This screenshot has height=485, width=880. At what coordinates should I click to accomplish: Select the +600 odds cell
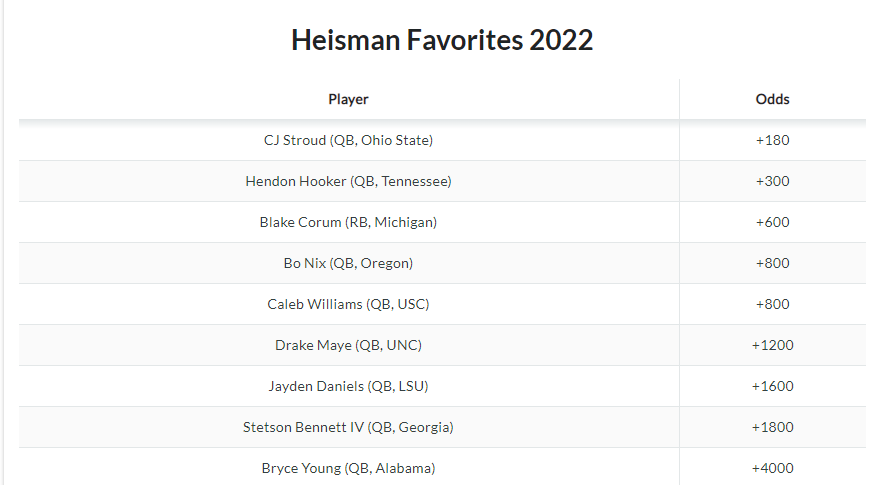coord(772,222)
